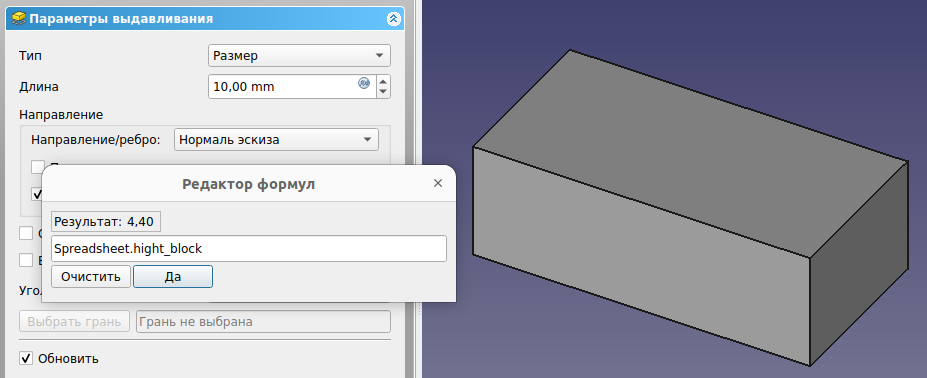
Task: Click the Spreadsheet.hight_block expression field
Action: [249, 249]
